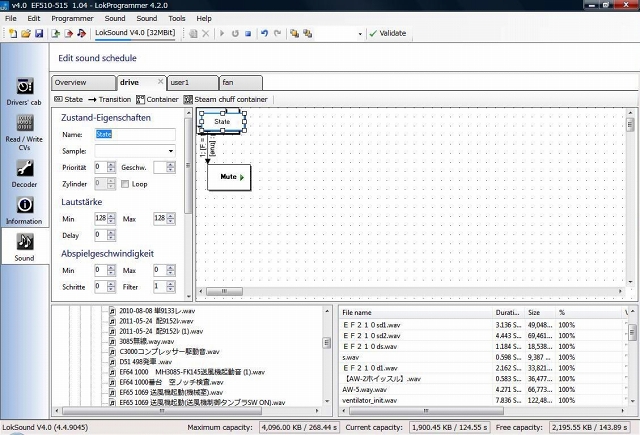Click the sound list horizontal scrollbar thumb

(x=162, y=411)
